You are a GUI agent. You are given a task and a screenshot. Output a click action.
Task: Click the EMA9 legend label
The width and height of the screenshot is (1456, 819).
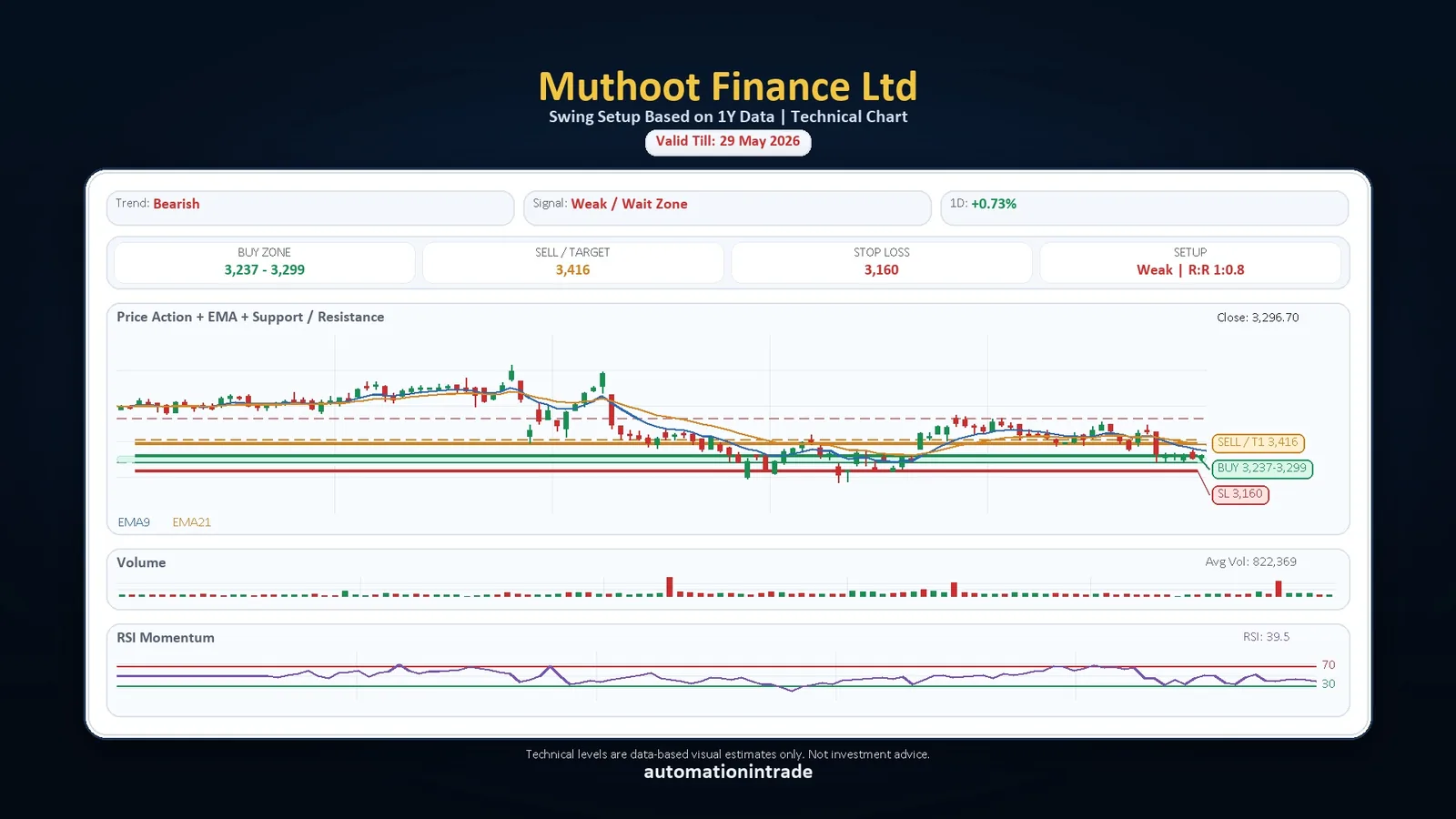[x=134, y=522]
